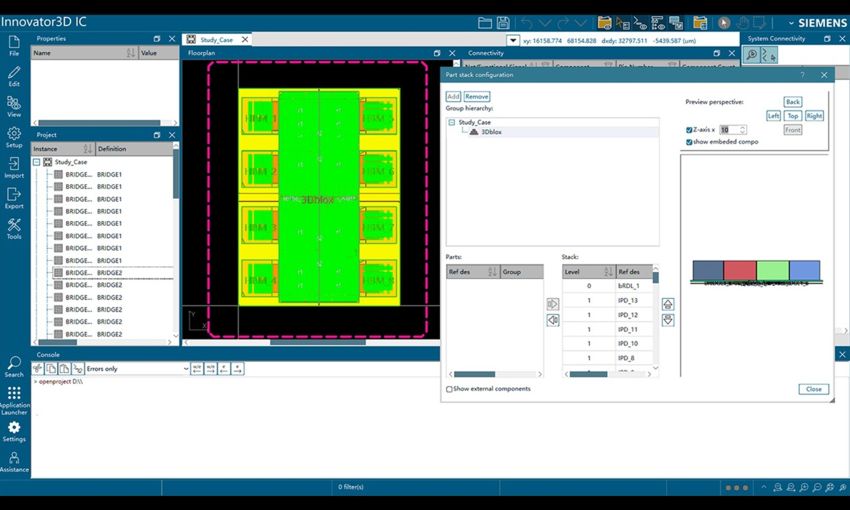Open the Application Launcher

pyautogui.click(x=14, y=400)
